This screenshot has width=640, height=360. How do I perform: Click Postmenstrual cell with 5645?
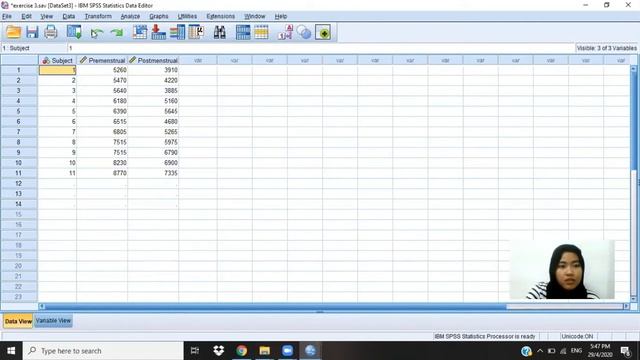click(153, 111)
